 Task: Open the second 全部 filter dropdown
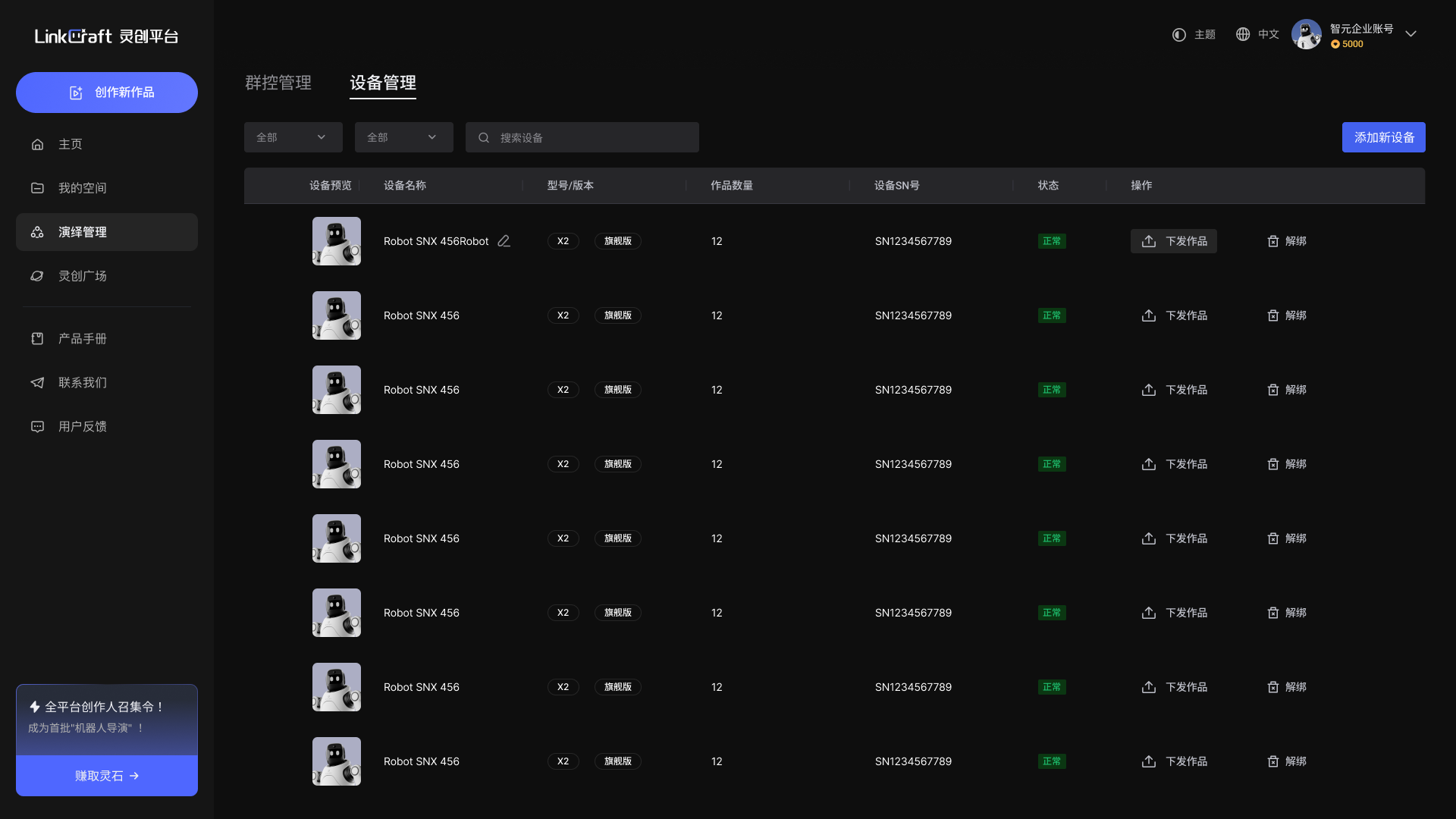tap(403, 137)
